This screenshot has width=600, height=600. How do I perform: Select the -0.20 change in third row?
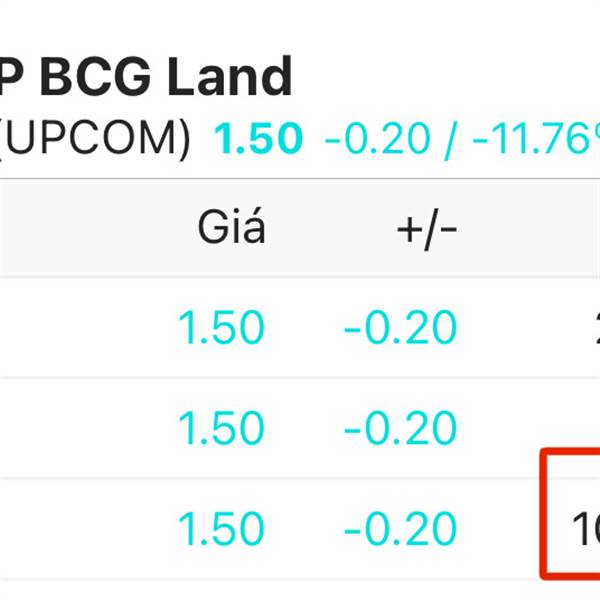coord(400,530)
